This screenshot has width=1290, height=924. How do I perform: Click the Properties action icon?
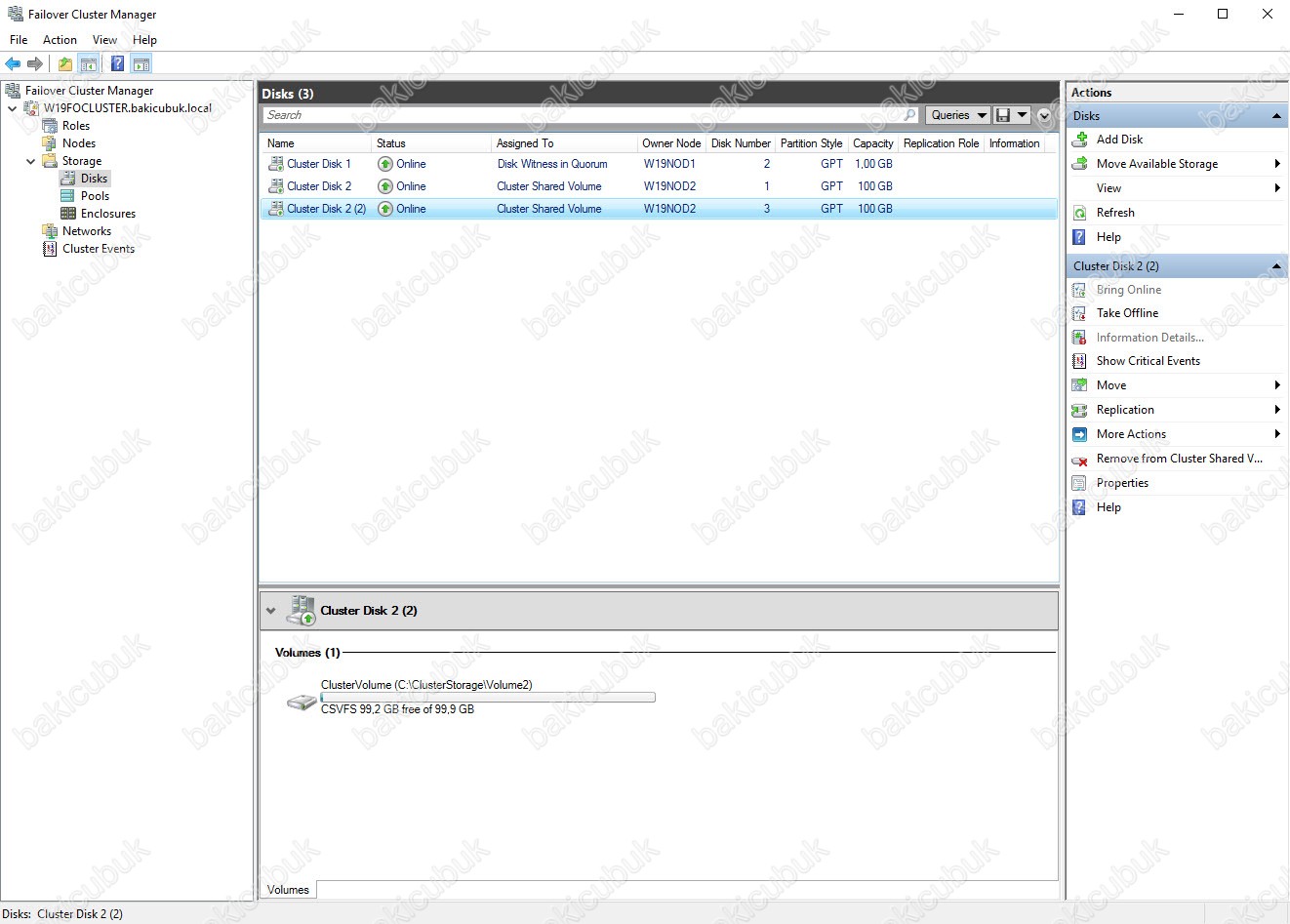click(x=1079, y=483)
